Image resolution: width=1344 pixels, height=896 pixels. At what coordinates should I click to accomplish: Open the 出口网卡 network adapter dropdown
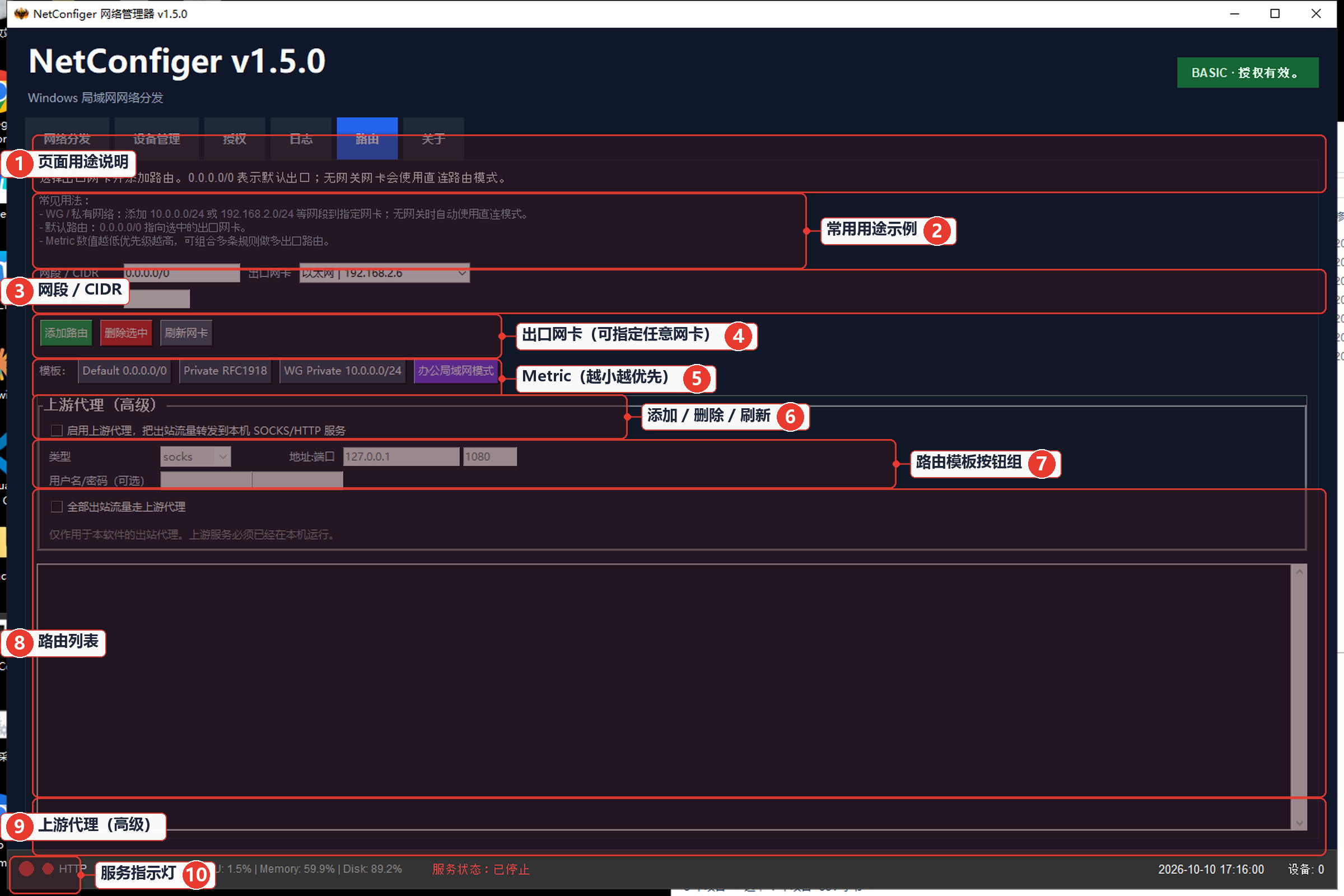[385, 273]
